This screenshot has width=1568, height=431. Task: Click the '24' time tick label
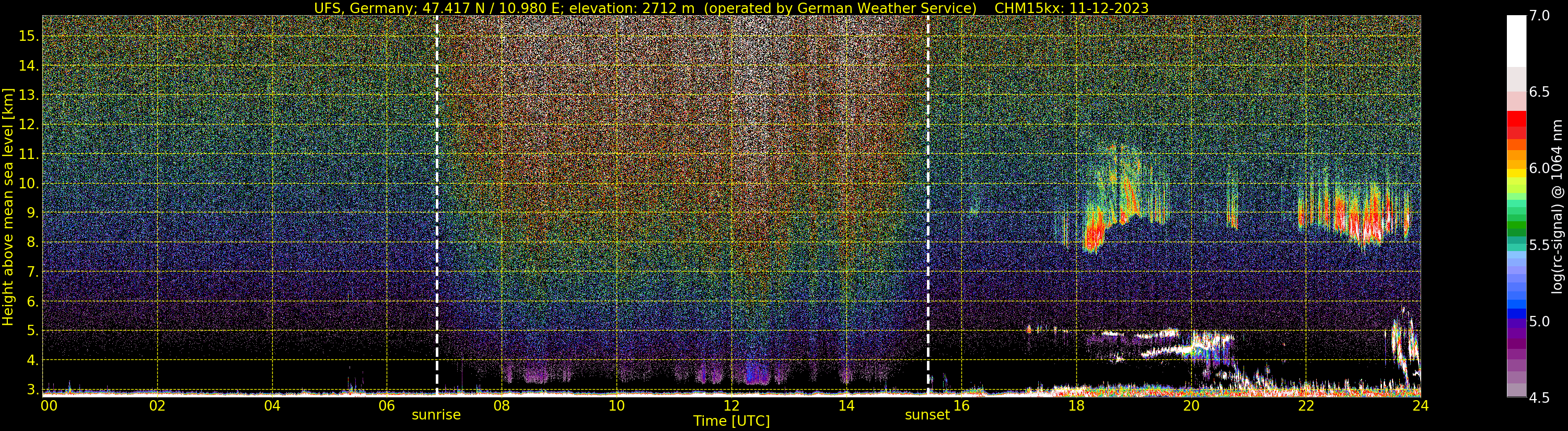pyautogui.click(x=1420, y=405)
